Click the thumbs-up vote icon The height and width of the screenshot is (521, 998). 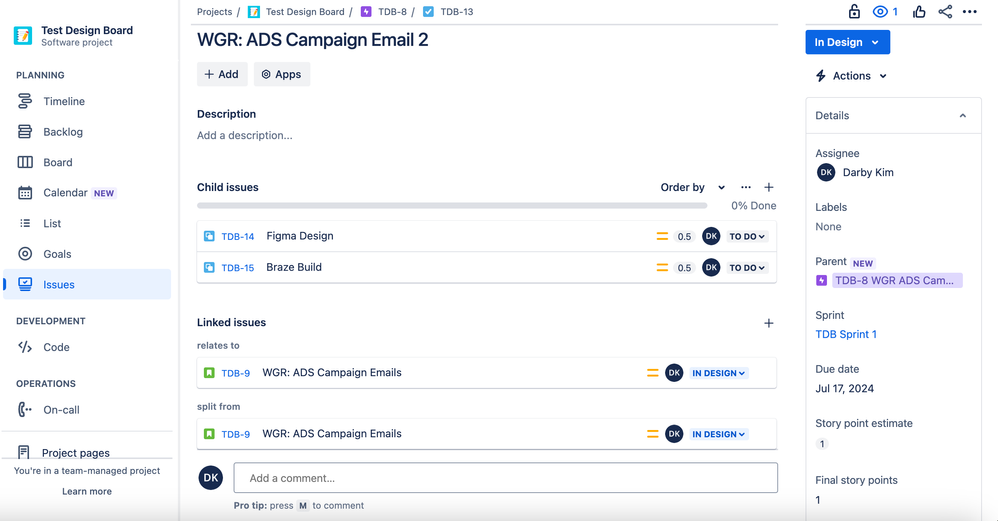[918, 11]
